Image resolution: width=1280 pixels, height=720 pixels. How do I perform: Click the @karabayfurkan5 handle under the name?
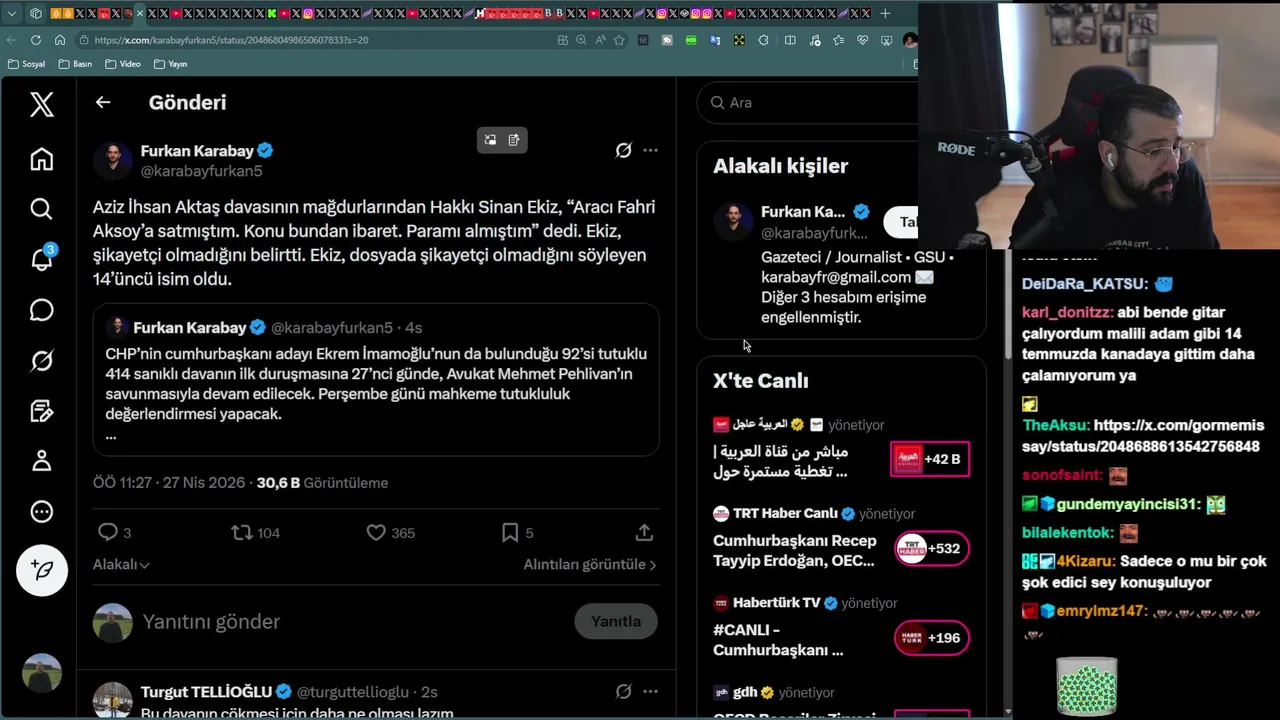[x=201, y=171]
